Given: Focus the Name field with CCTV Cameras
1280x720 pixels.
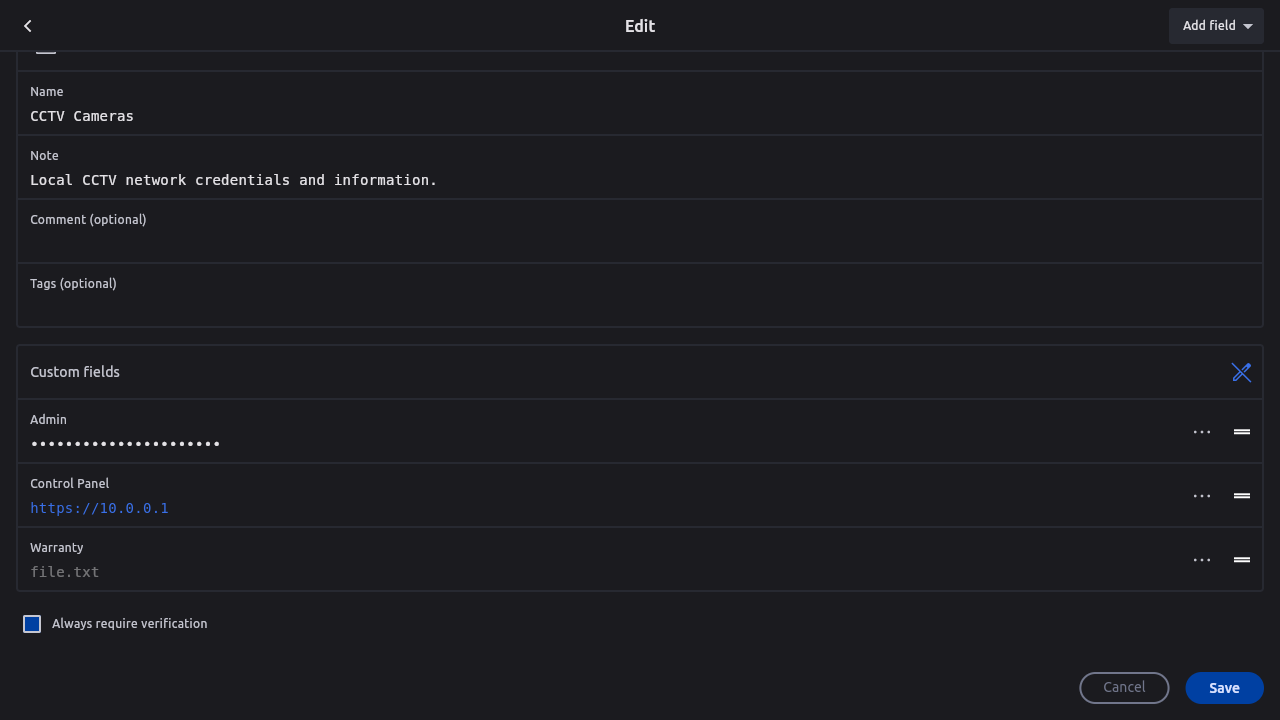Looking at the screenshot, I should coord(600,116).
